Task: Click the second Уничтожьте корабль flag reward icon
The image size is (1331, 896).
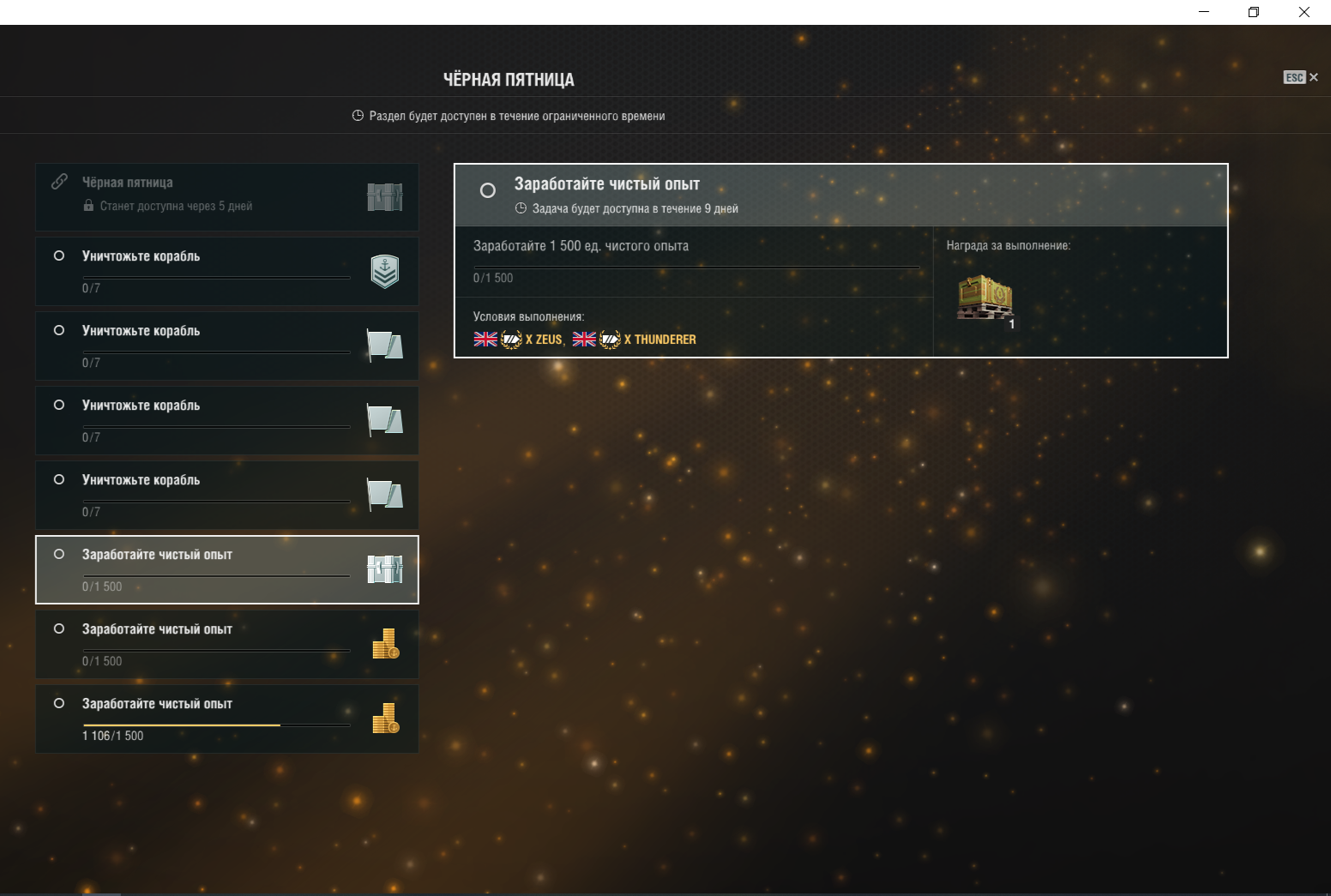Action: click(x=385, y=346)
